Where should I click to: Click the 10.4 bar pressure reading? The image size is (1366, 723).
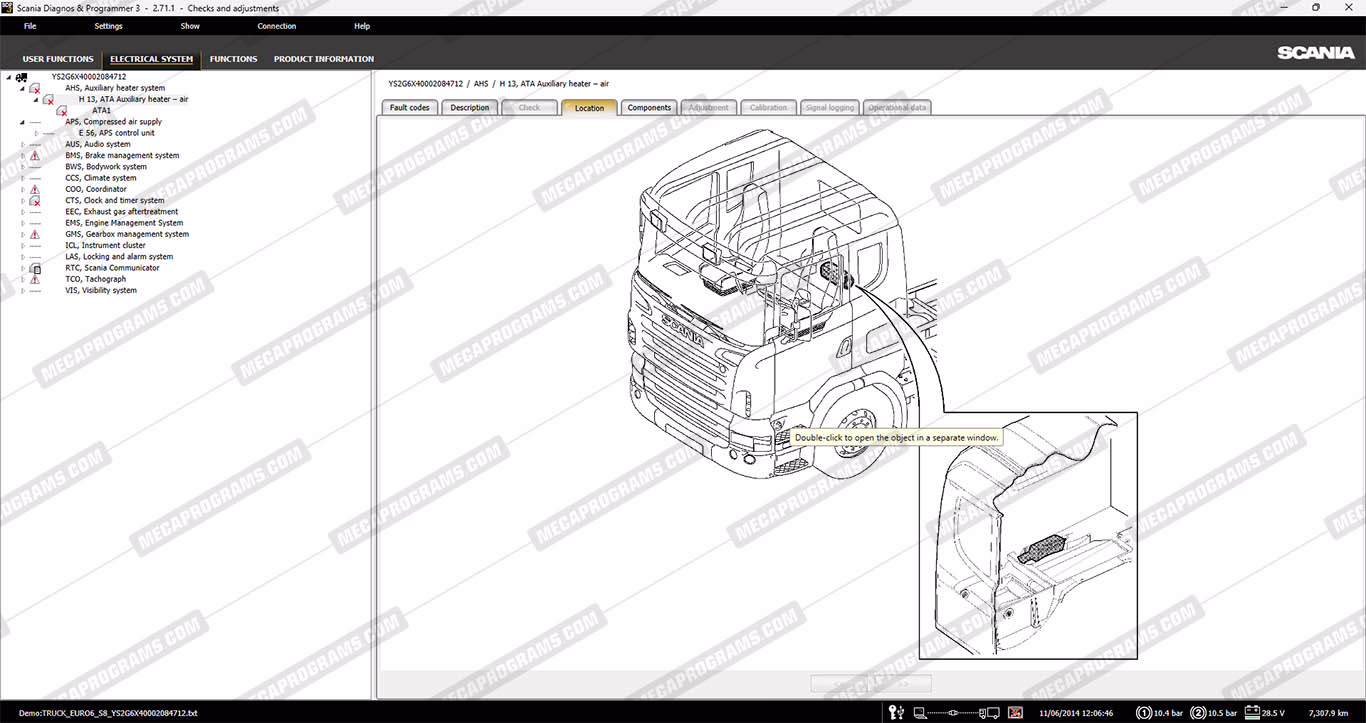[x=1168, y=713]
